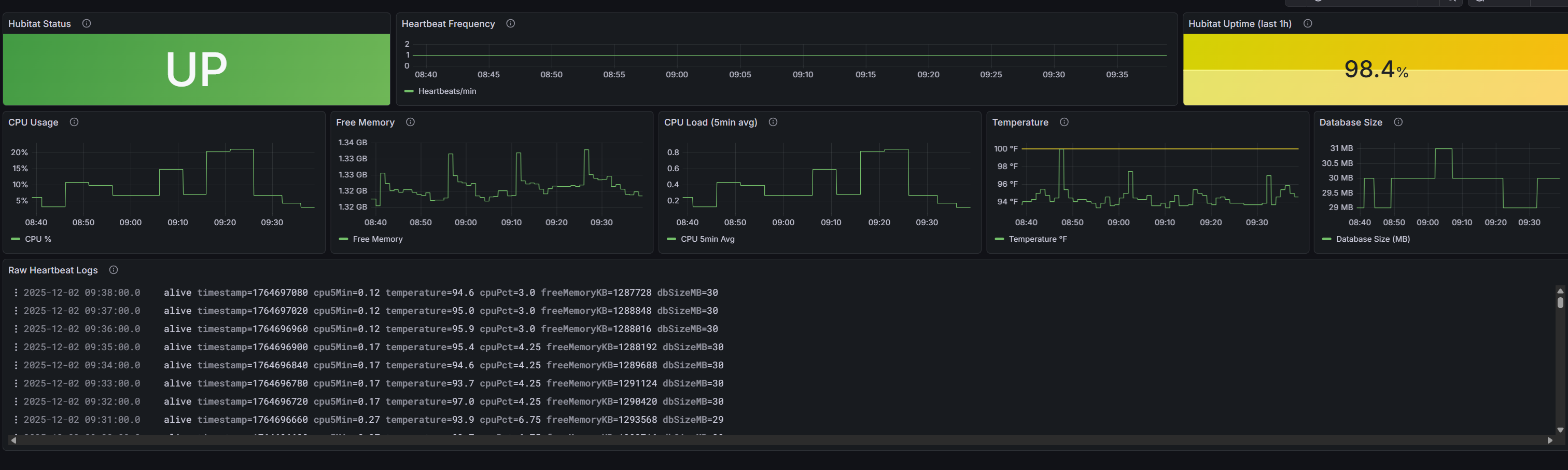Click the green UP status display
The height and width of the screenshot is (470, 1568).
point(196,70)
